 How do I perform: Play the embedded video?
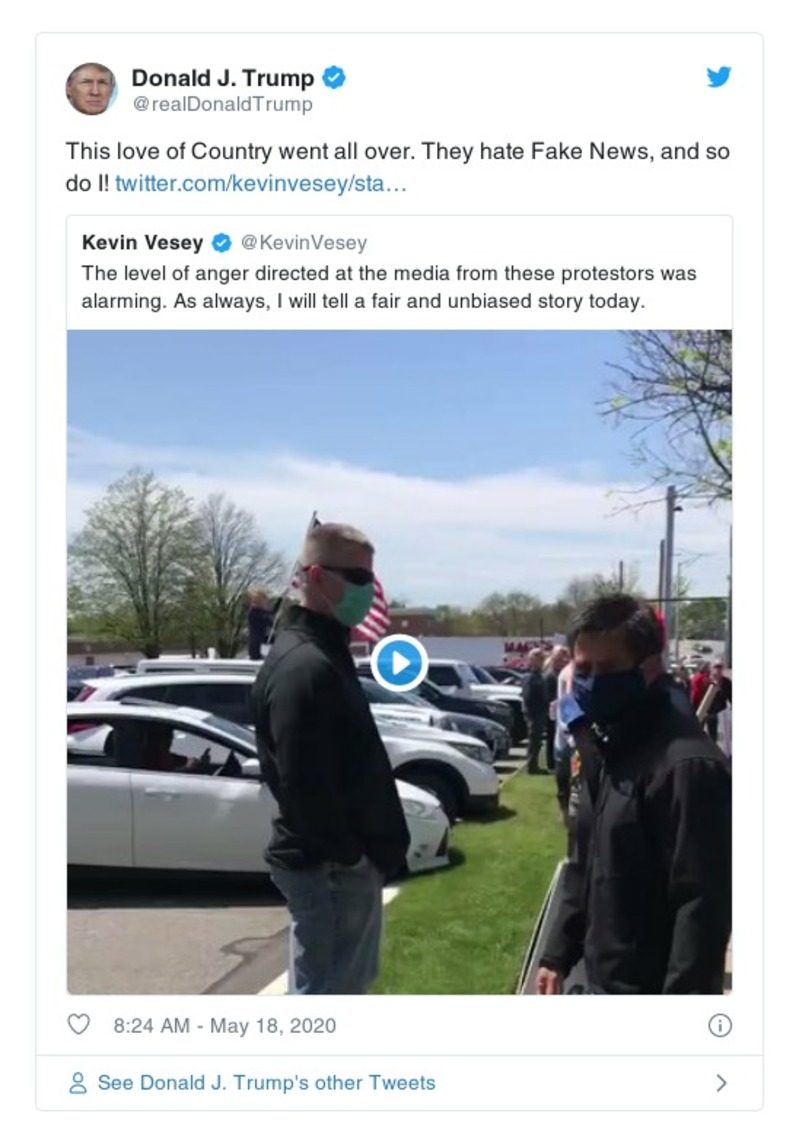(399, 662)
